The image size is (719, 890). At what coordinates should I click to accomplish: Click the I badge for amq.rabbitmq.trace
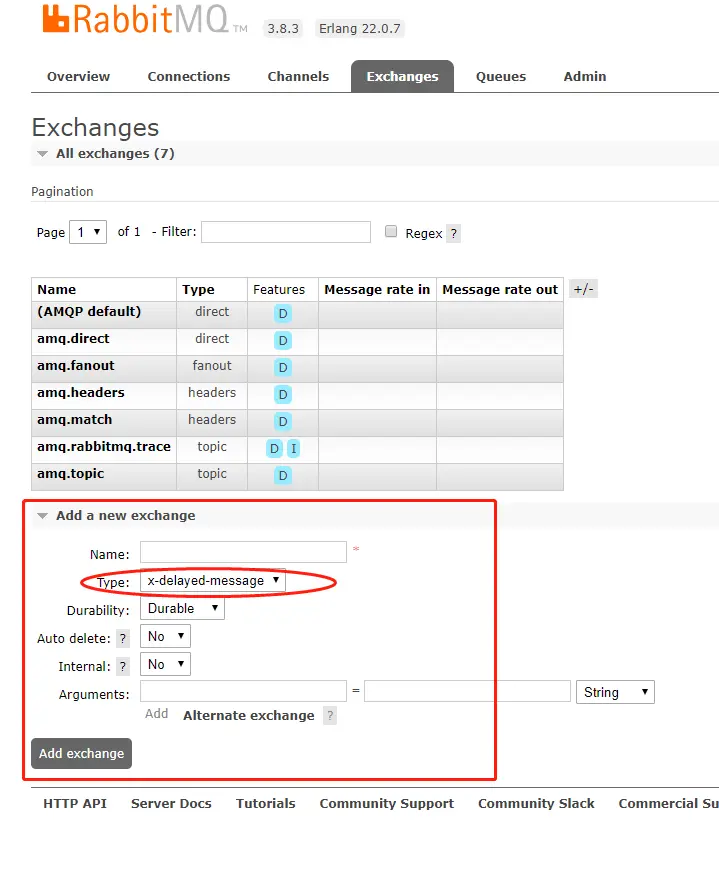293,448
